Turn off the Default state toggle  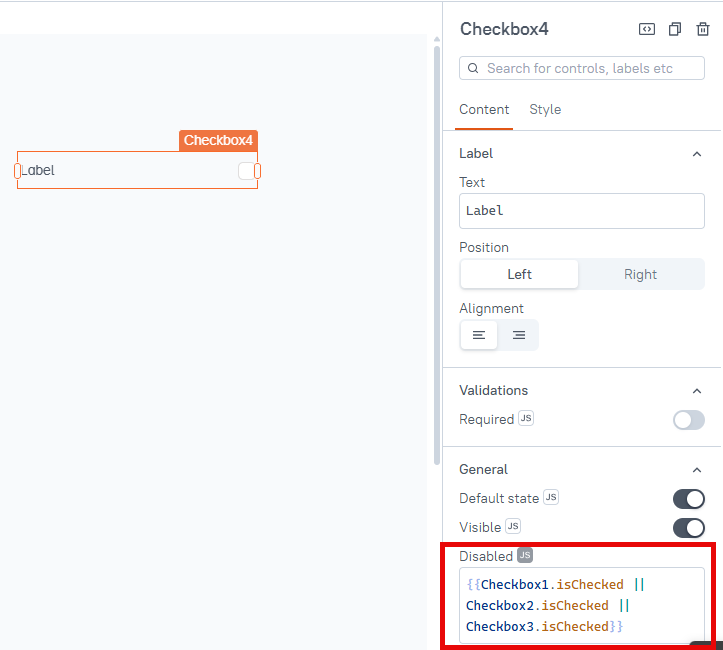(x=688, y=499)
